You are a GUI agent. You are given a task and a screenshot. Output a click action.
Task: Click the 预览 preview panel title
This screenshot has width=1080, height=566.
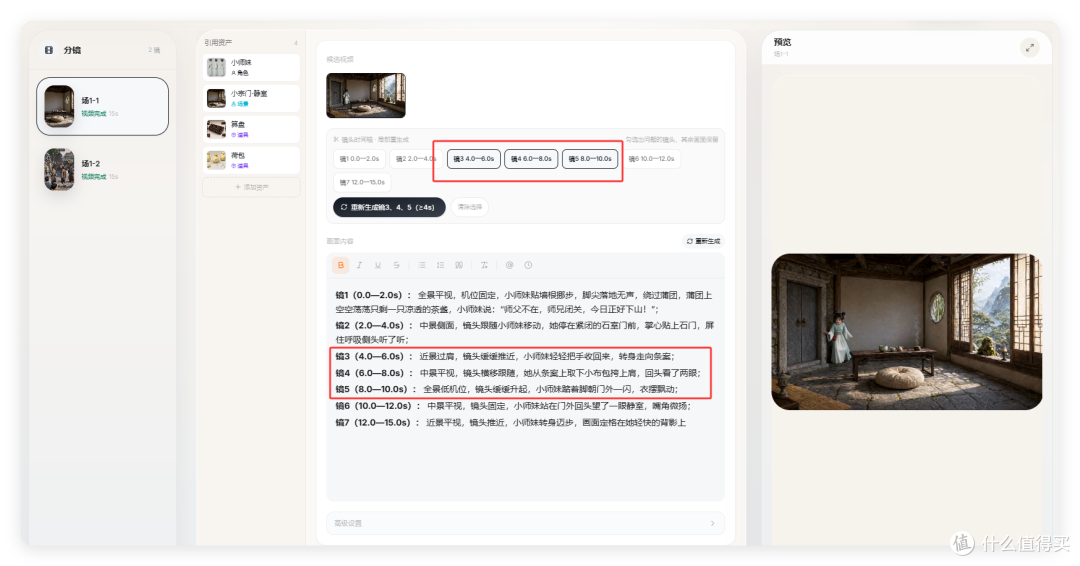[x=782, y=42]
